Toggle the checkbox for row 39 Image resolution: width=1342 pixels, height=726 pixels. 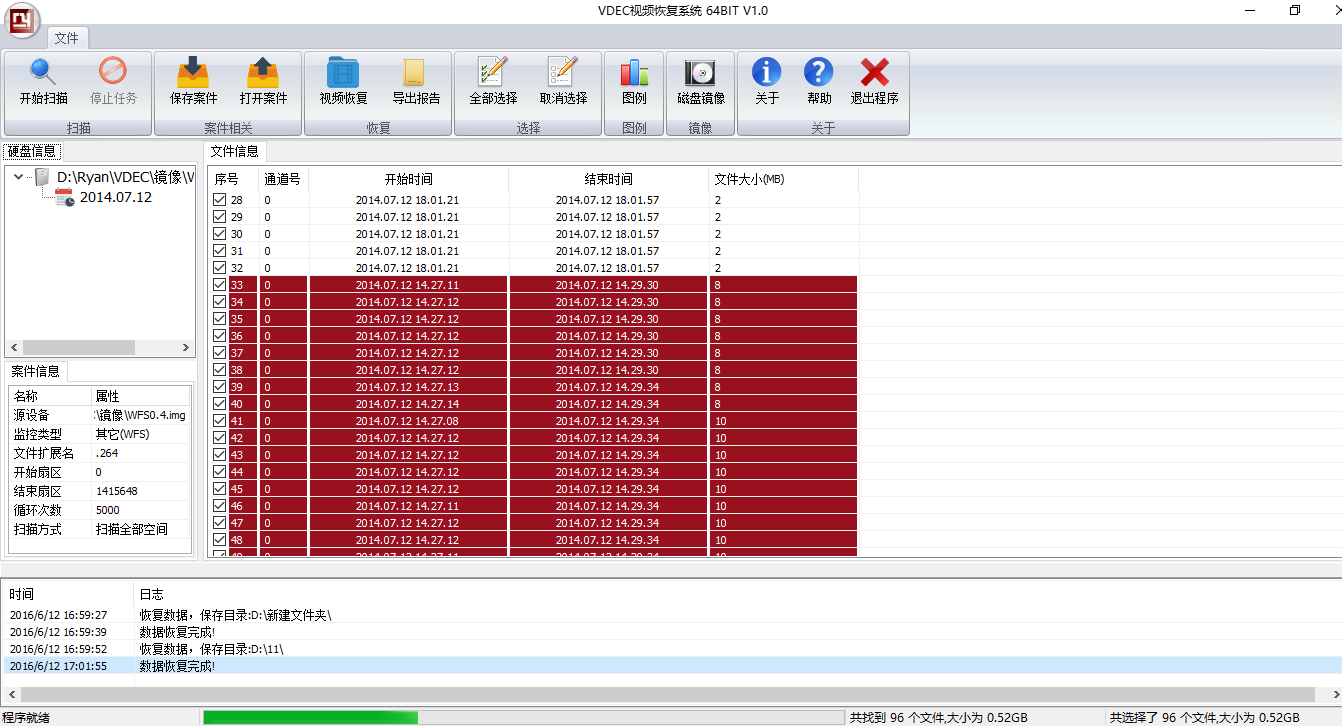pyautogui.click(x=219, y=387)
